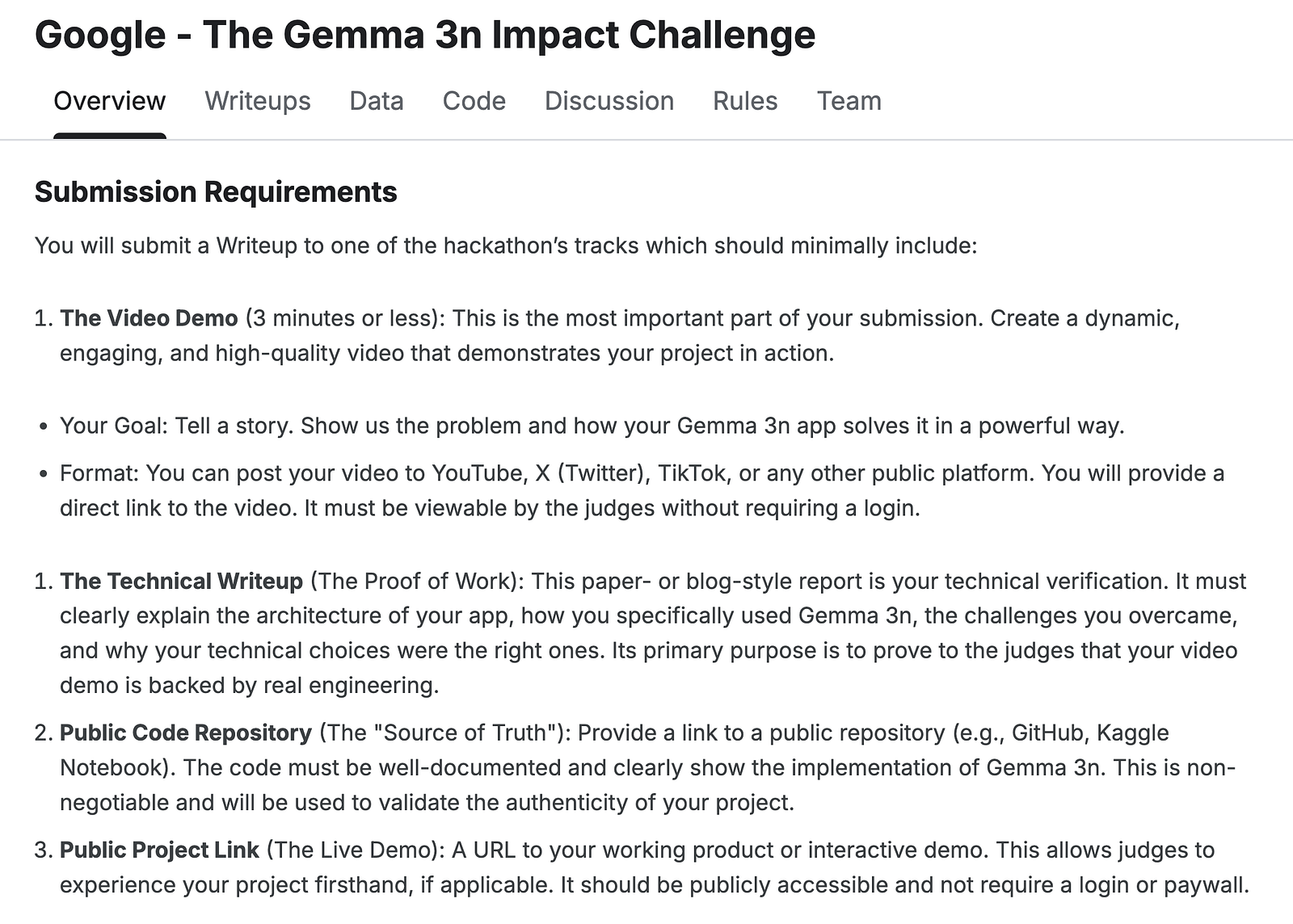The image size is (1293, 924).
Task: Open the Discussion tab
Action: coord(609,100)
